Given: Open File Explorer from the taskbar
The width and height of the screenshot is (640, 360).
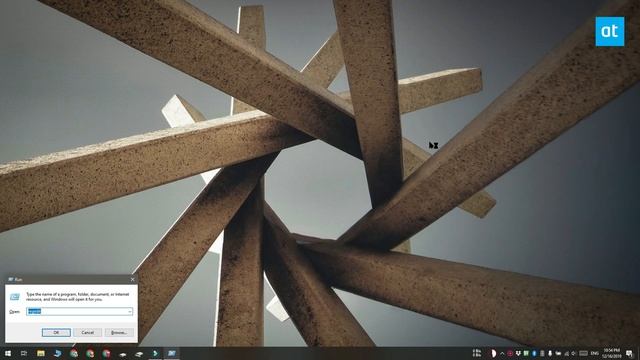Looking at the screenshot, I should [x=40, y=353].
